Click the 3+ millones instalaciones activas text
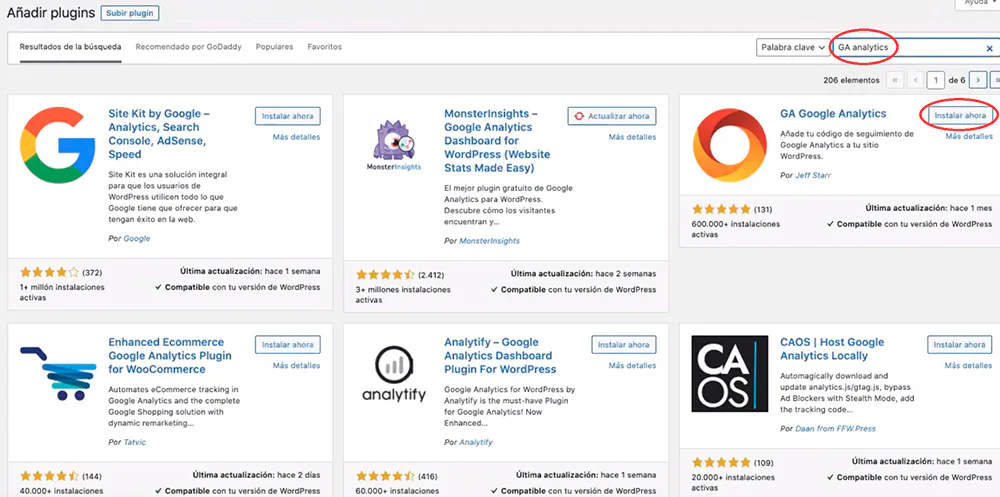 (403, 295)
